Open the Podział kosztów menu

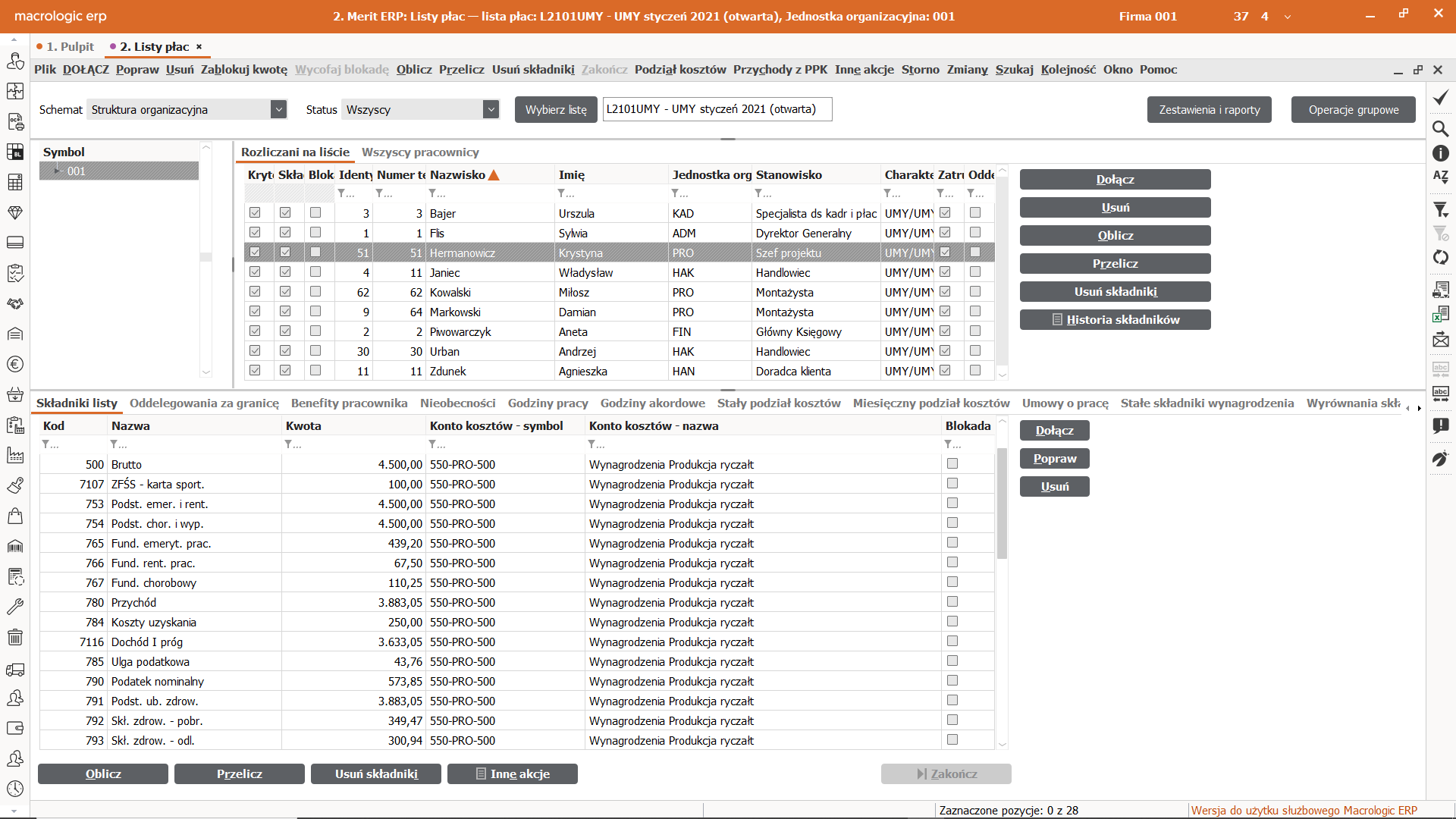pos(679,70)
